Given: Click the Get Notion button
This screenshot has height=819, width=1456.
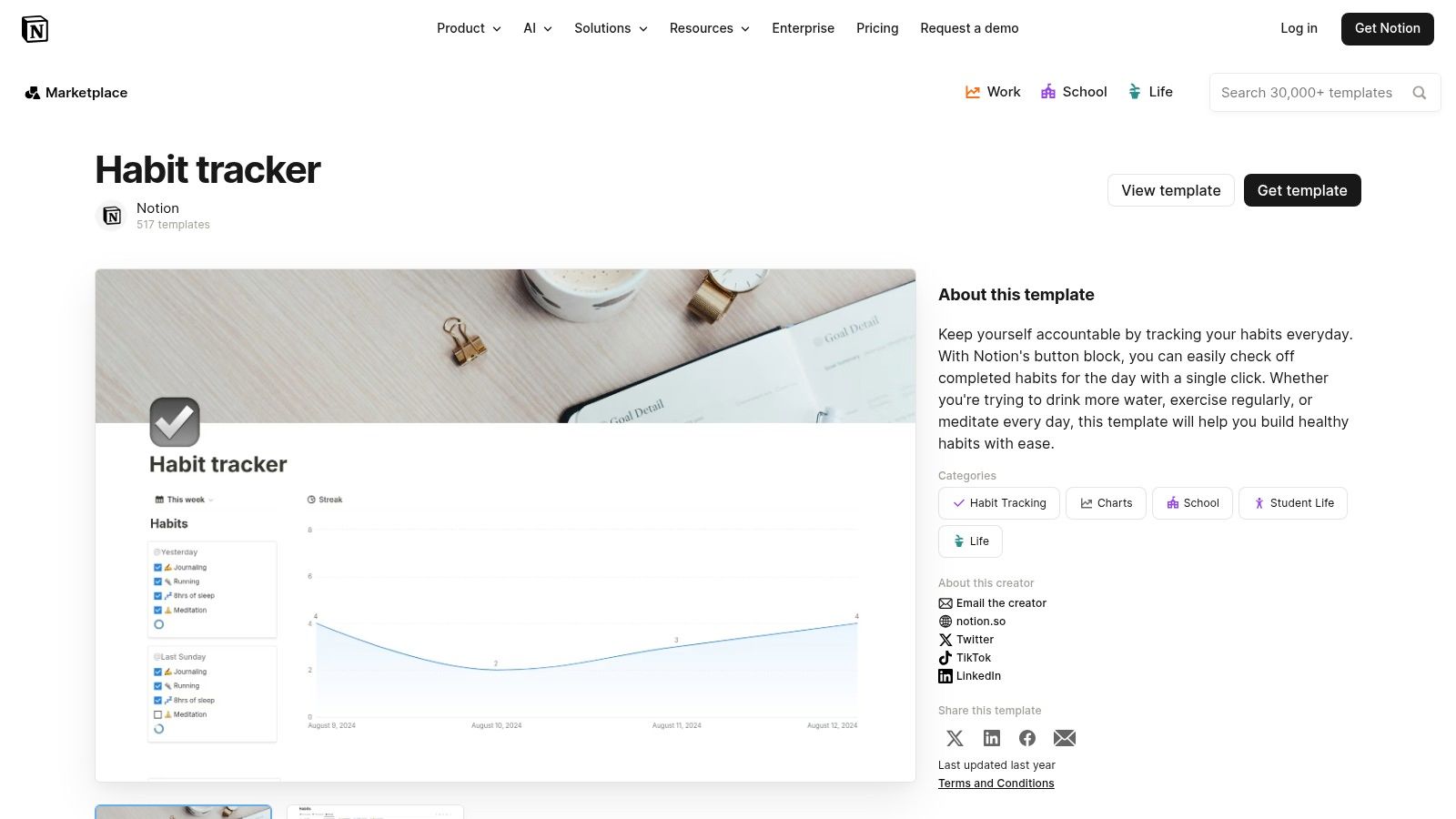Looking at the screenshot, I should coord(1388,29).
